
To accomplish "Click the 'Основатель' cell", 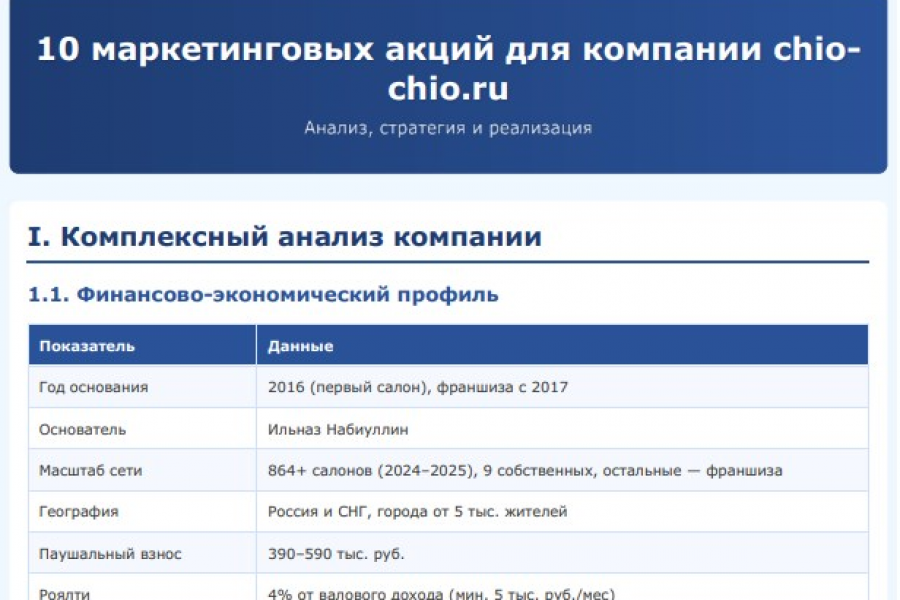I will [142, 429].
